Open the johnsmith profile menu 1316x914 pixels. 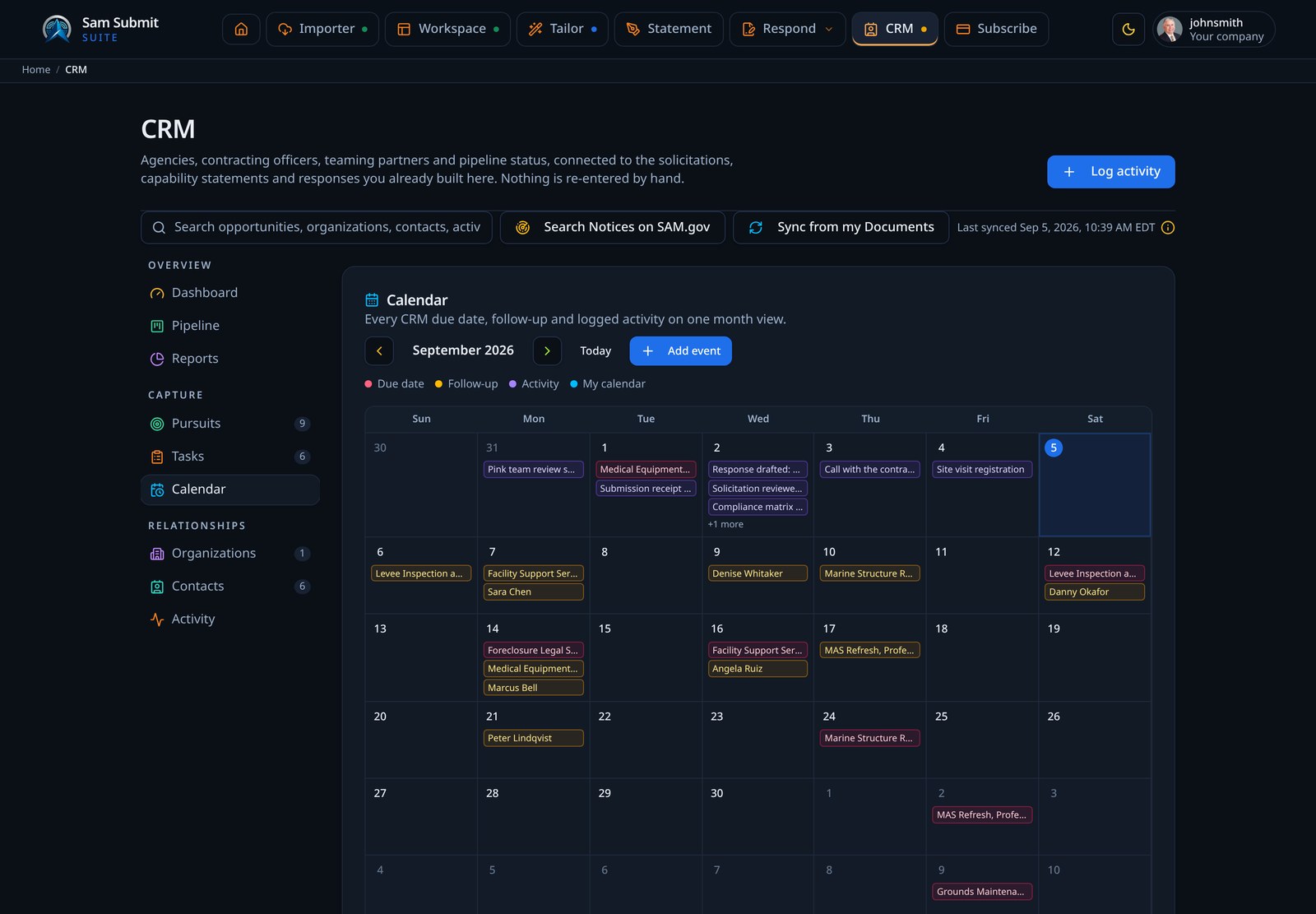pyautogui.click(x=1214, y=29)
